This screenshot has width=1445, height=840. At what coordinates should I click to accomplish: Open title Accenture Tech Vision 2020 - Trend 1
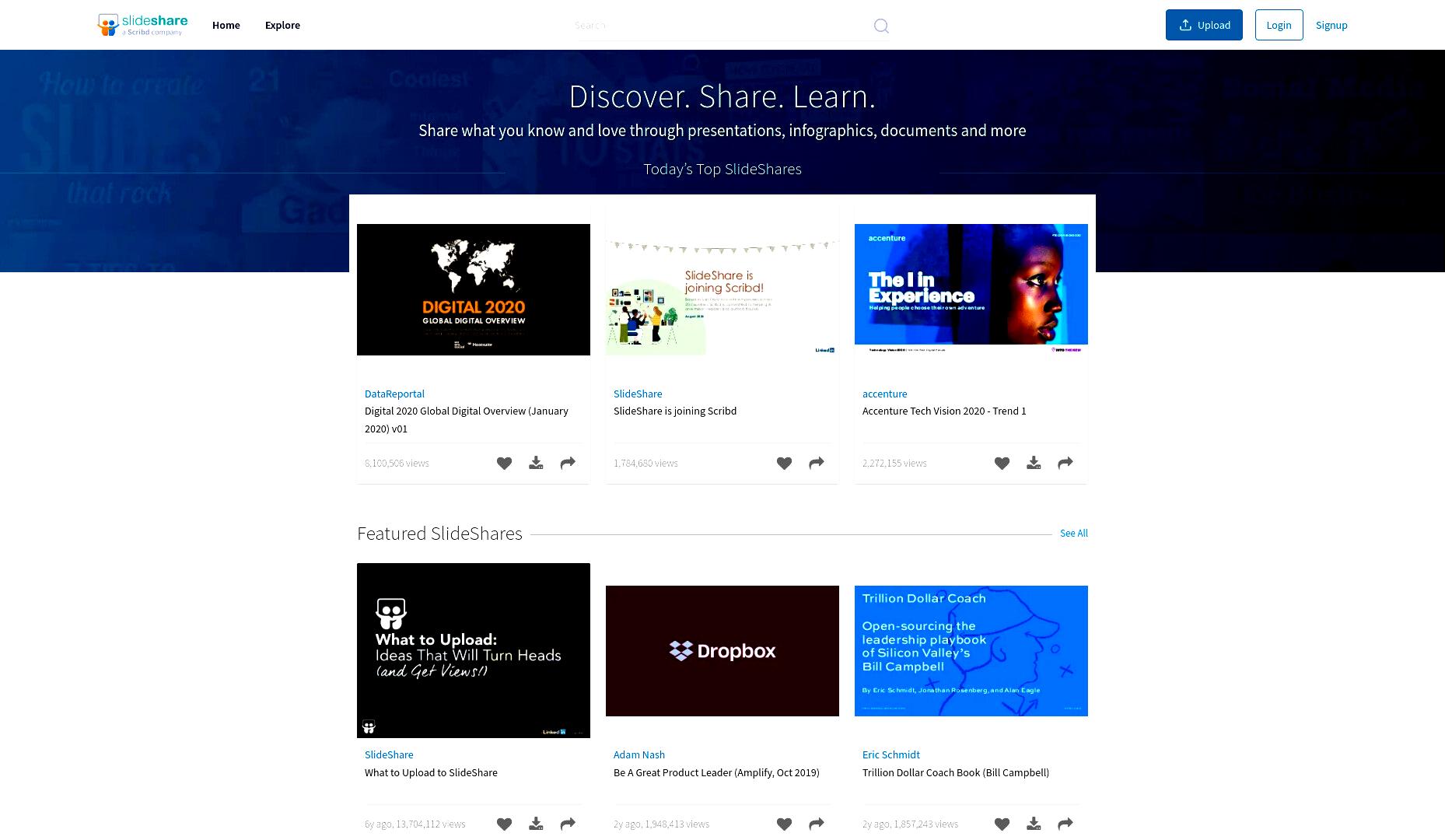pos(944,411)
